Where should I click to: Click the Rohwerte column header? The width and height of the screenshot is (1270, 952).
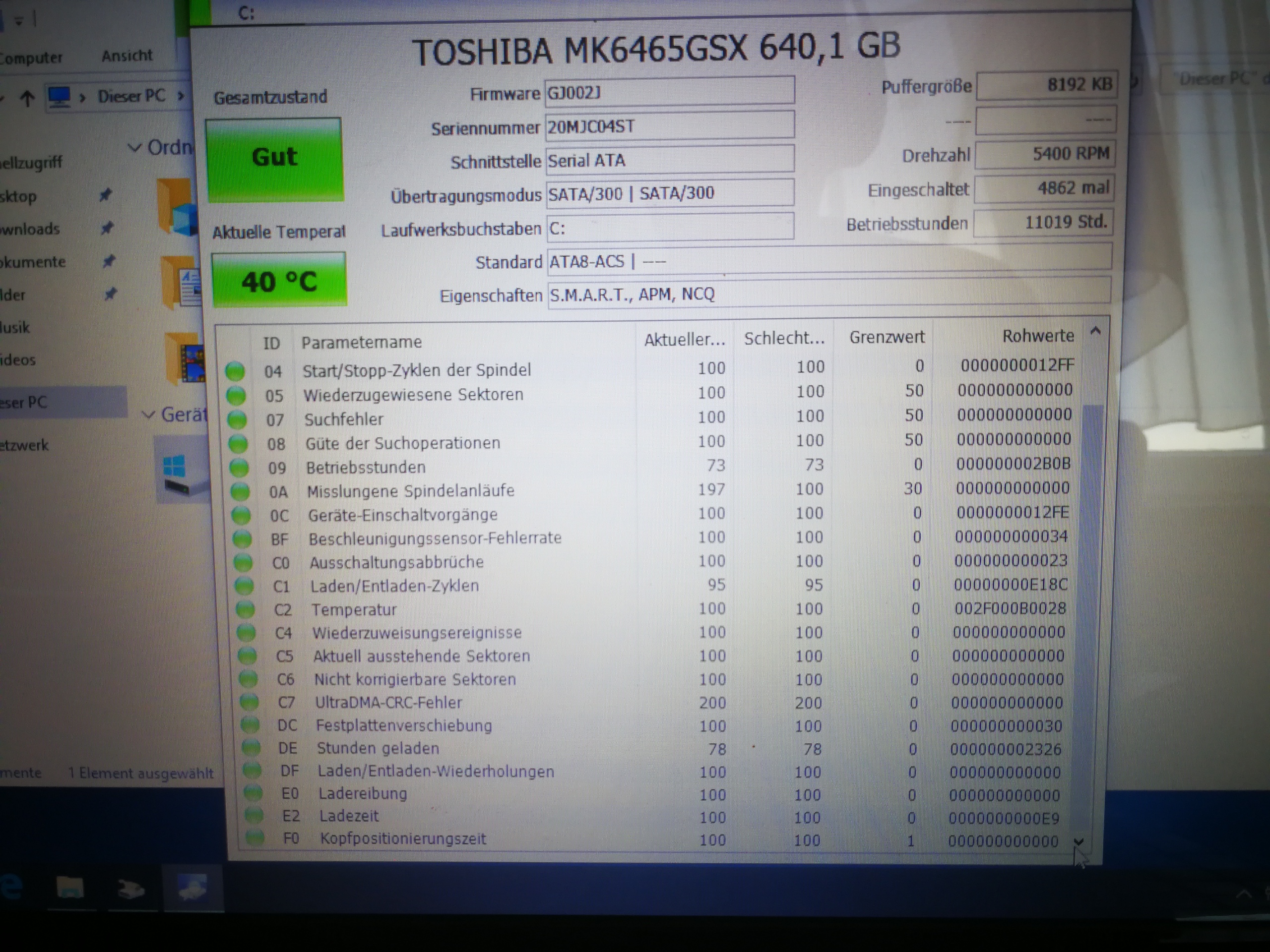tap(1037, 336)
